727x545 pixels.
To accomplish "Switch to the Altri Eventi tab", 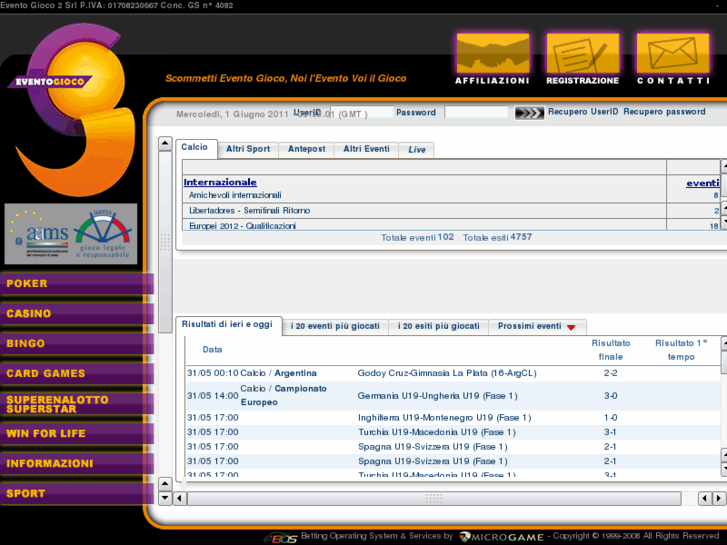I will tap(366, 149).
